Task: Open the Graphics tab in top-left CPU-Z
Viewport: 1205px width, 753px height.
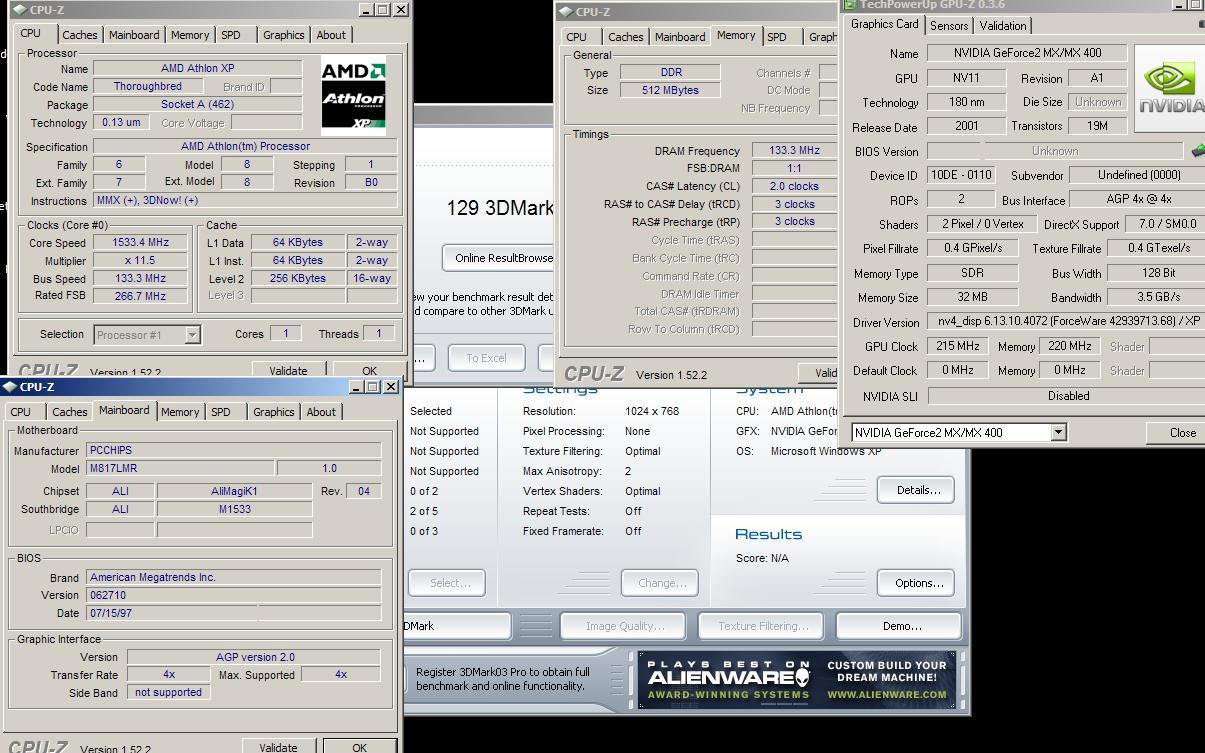Action: 283,35
